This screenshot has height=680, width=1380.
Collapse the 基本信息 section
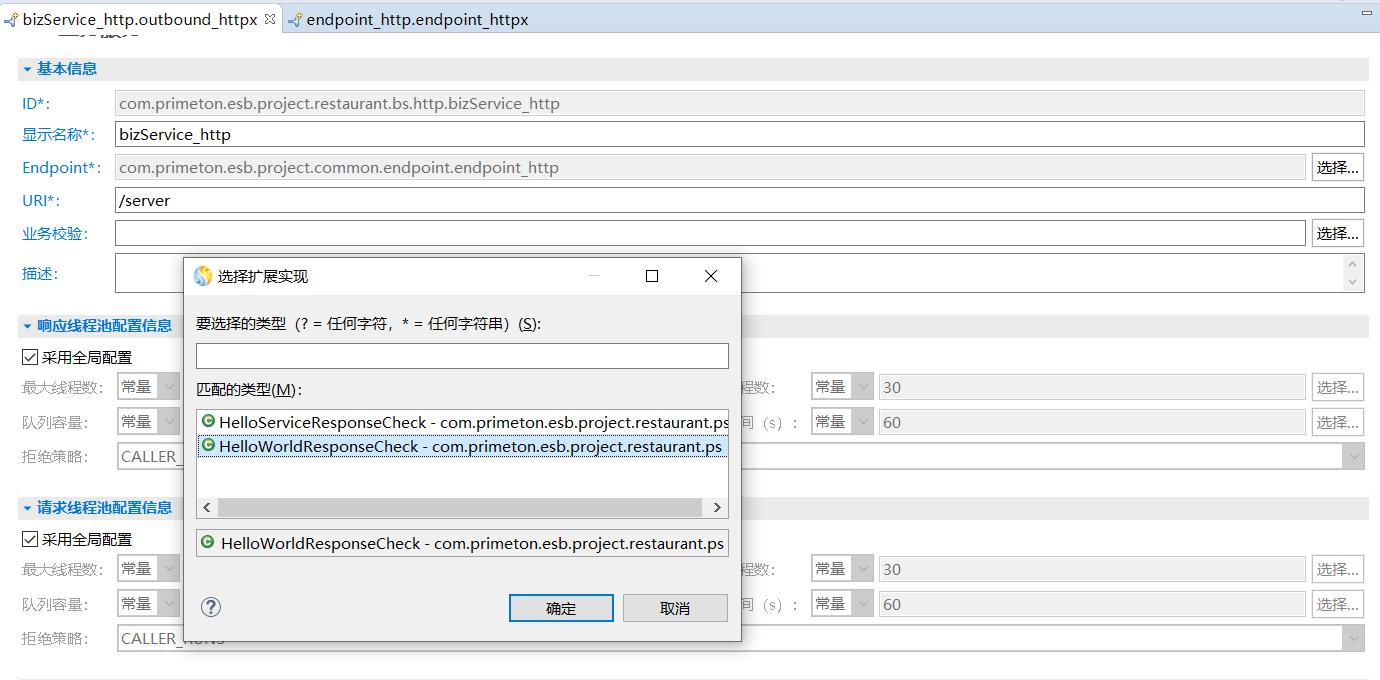(28, 69)
